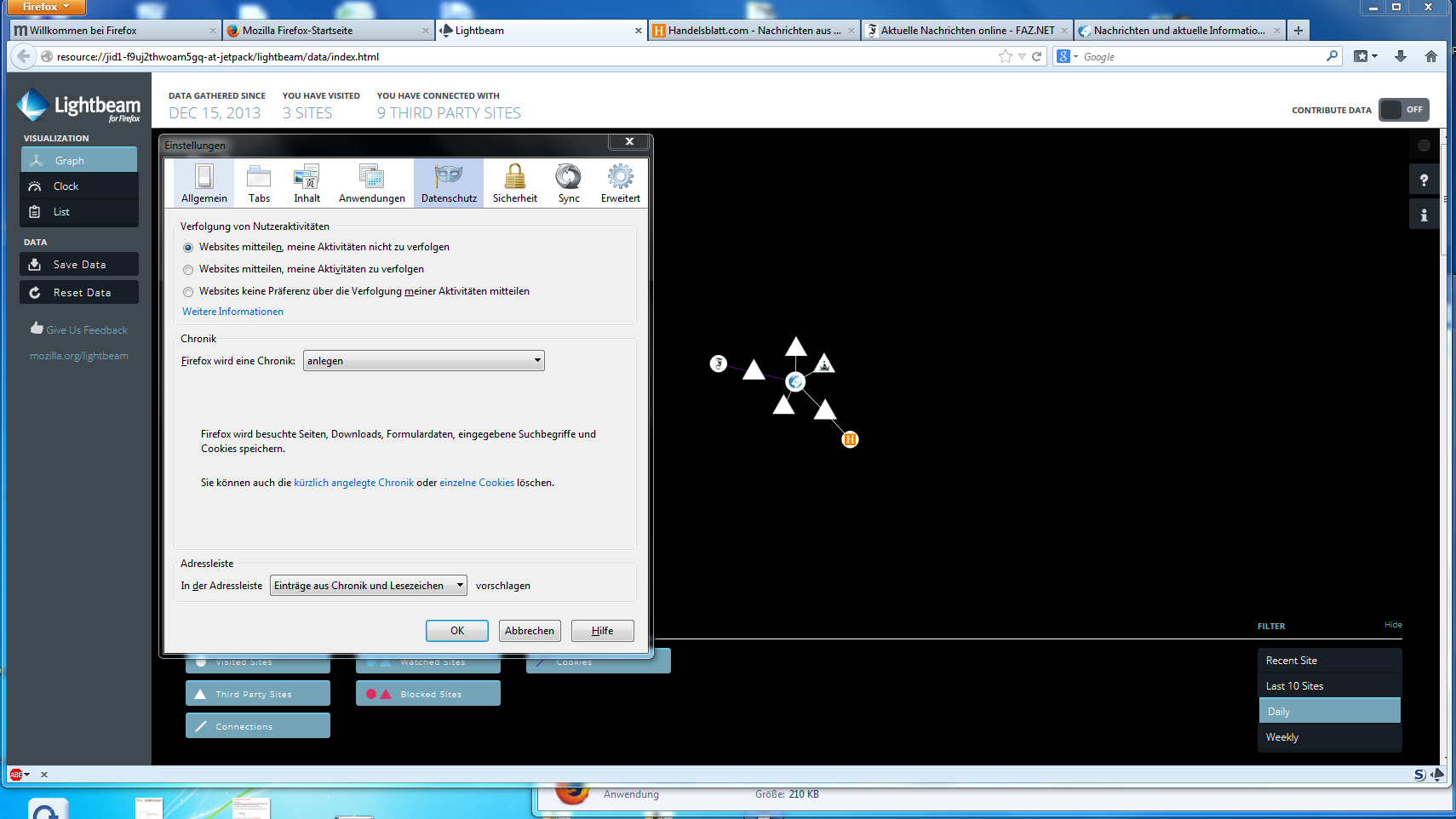This screenshot has width=1456, height=819.
Task: Select 'Aktivitäten zu verfolgen' radio option
Action: point(188,270)
